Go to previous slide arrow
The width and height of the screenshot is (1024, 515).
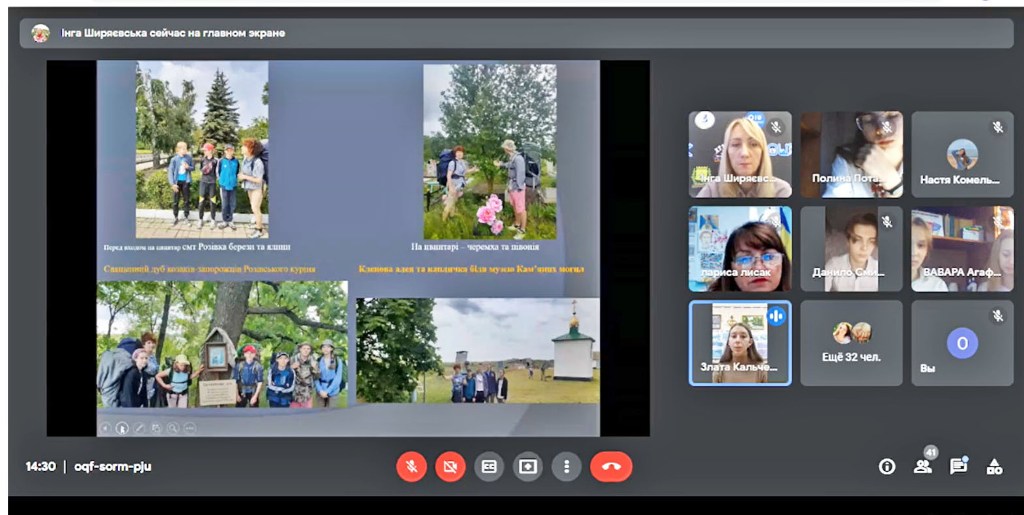pyautogui.click(x=106, y=428)
